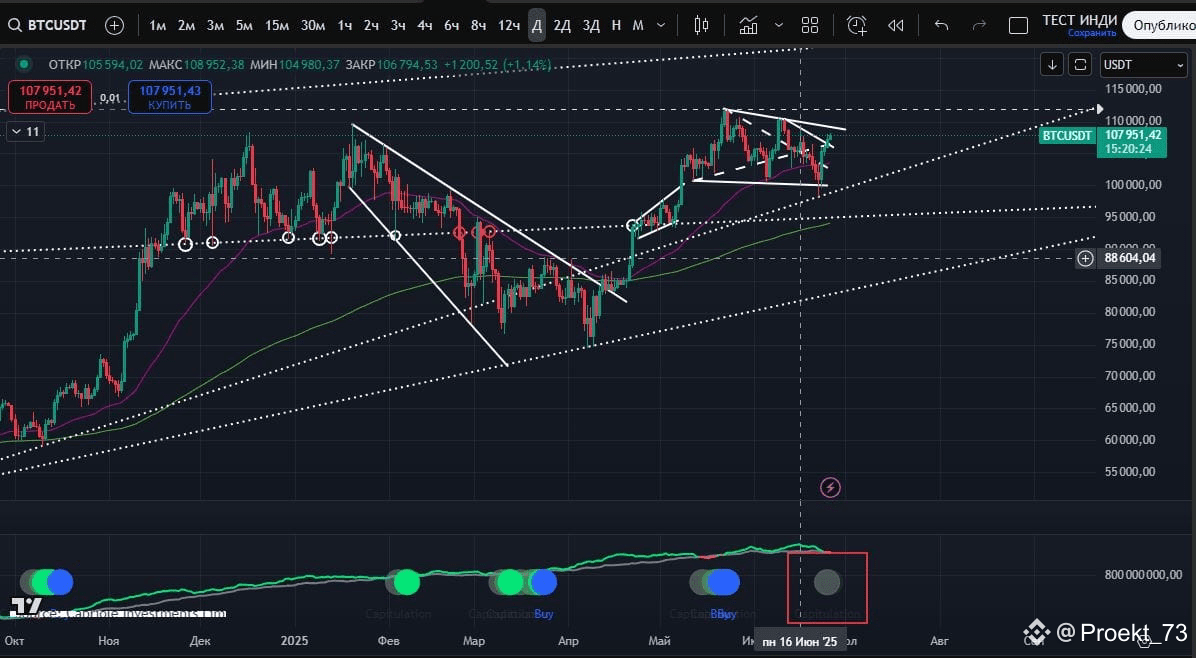The image size is (1196, 658).
Task: Select the 2Д timeframe
Action: coord(562,26)
